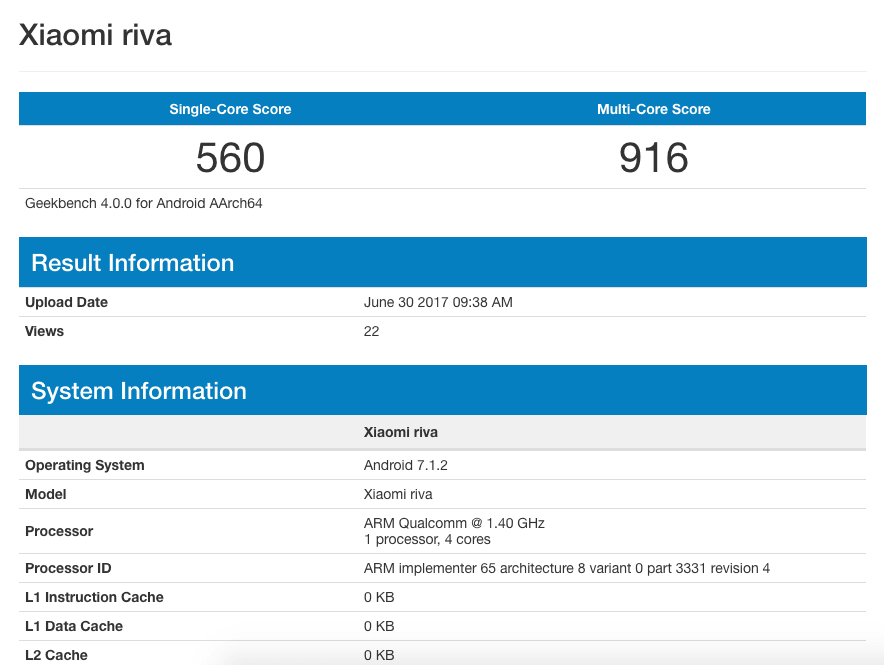Click the bold "Xiaomi riva" table column header
Viewport: 884px width, 665px height.
[x=401, y=432]
